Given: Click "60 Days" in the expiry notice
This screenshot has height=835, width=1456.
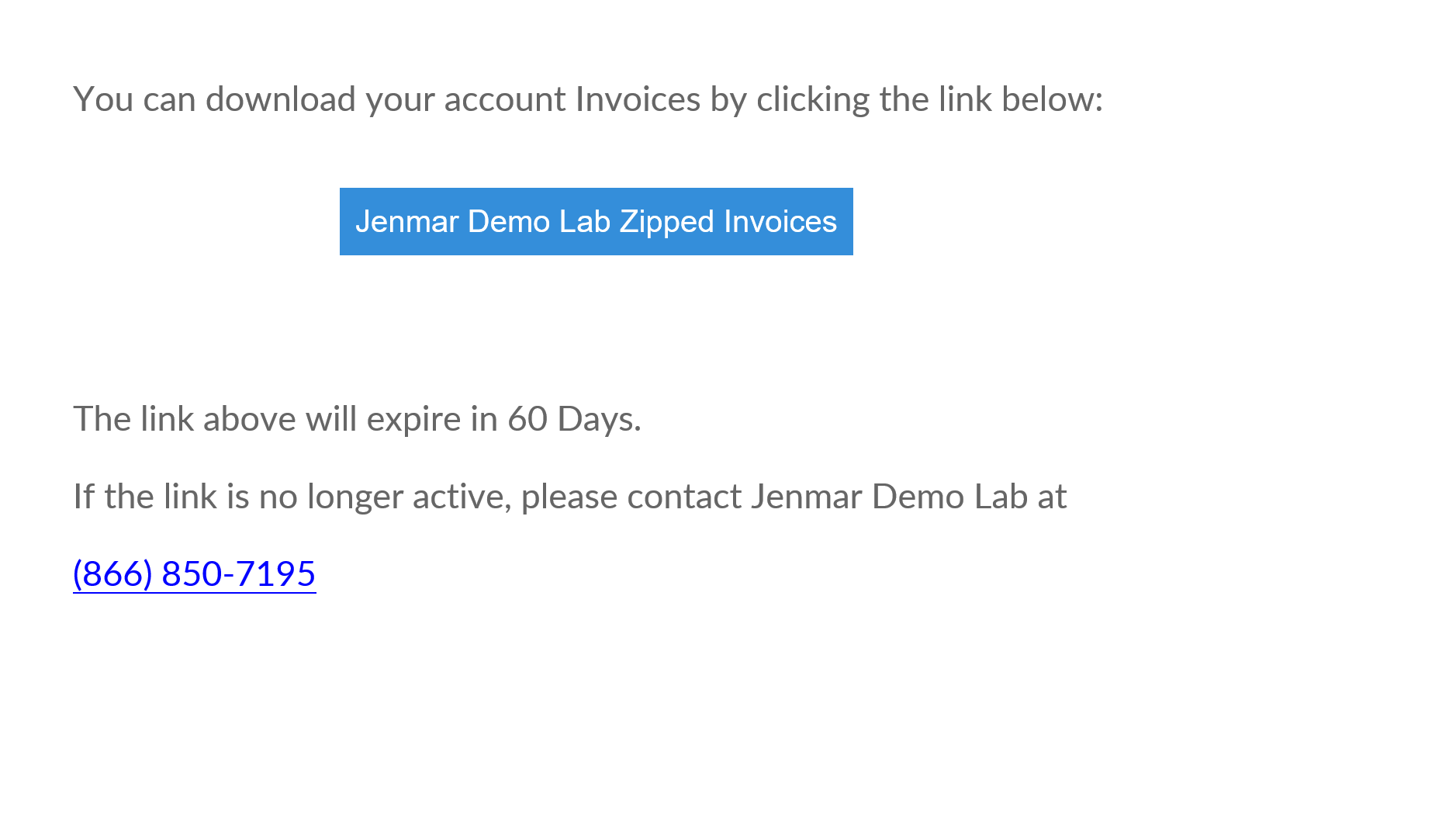Looking at the screenshot, I should (574, 419).
